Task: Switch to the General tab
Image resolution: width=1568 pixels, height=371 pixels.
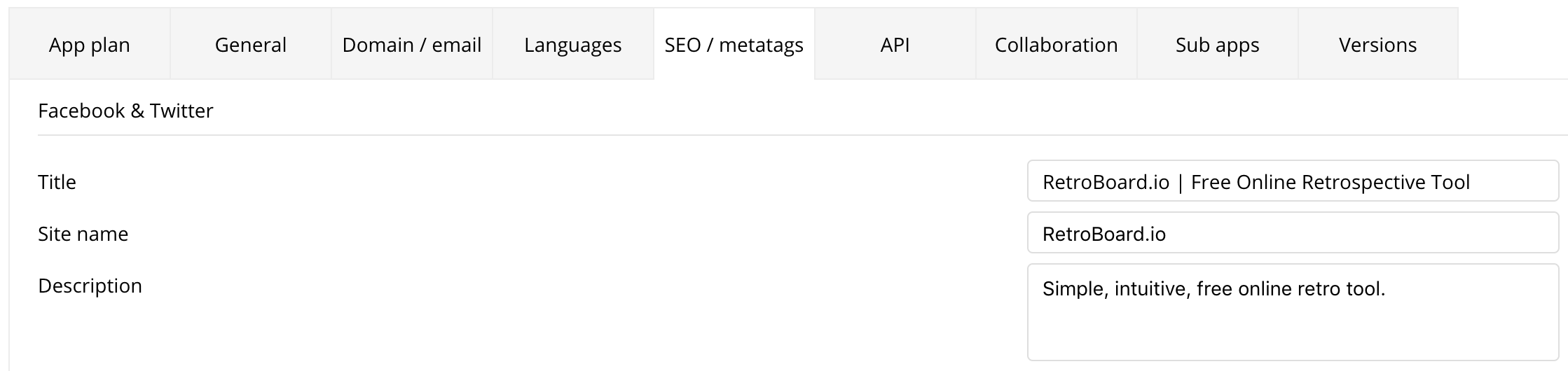Action: coord(251,45)
